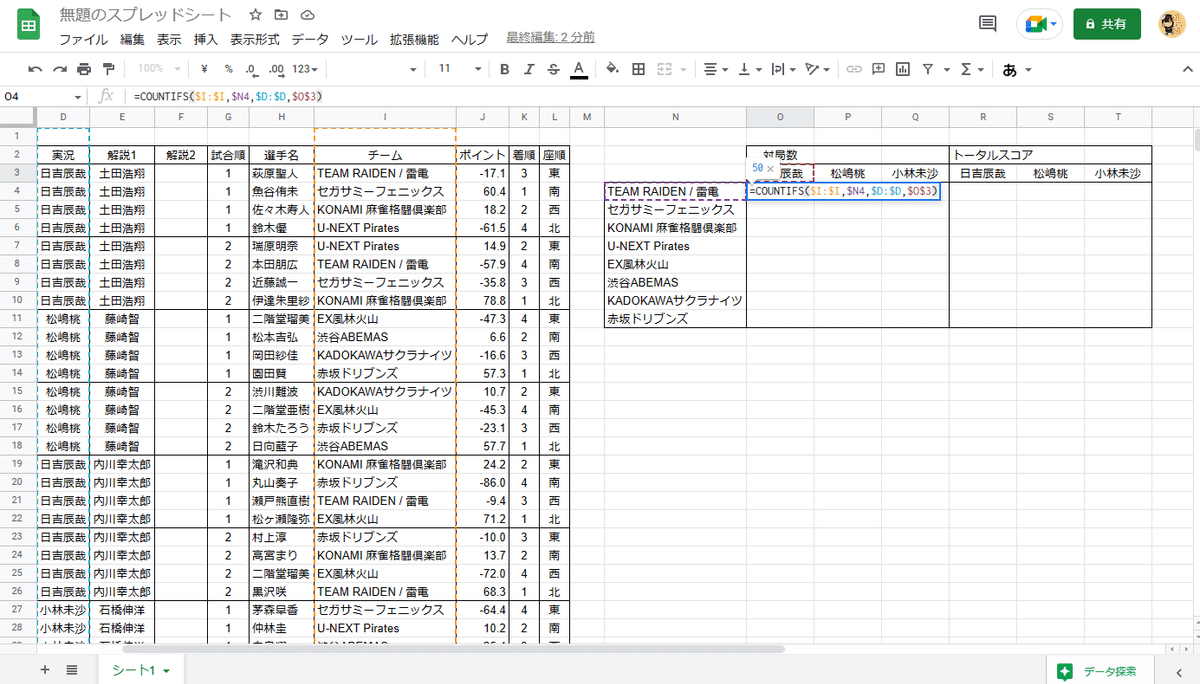The width and height of the screenshot is (1200, 684).
Task: Toggle italic formatting
Action: click(x=529, y=69)
